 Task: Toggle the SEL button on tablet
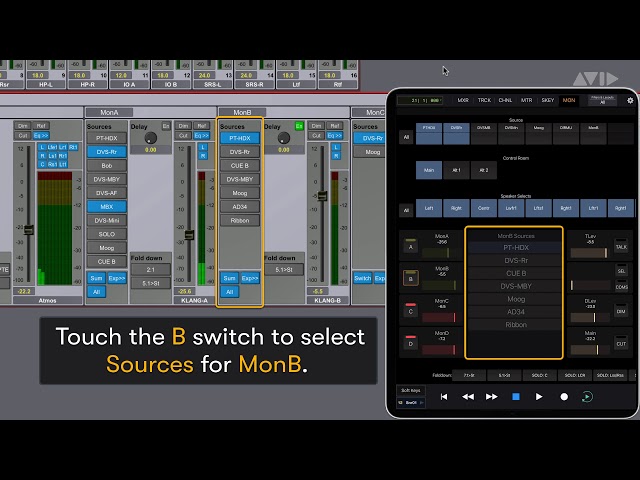[x=621, y=270]
